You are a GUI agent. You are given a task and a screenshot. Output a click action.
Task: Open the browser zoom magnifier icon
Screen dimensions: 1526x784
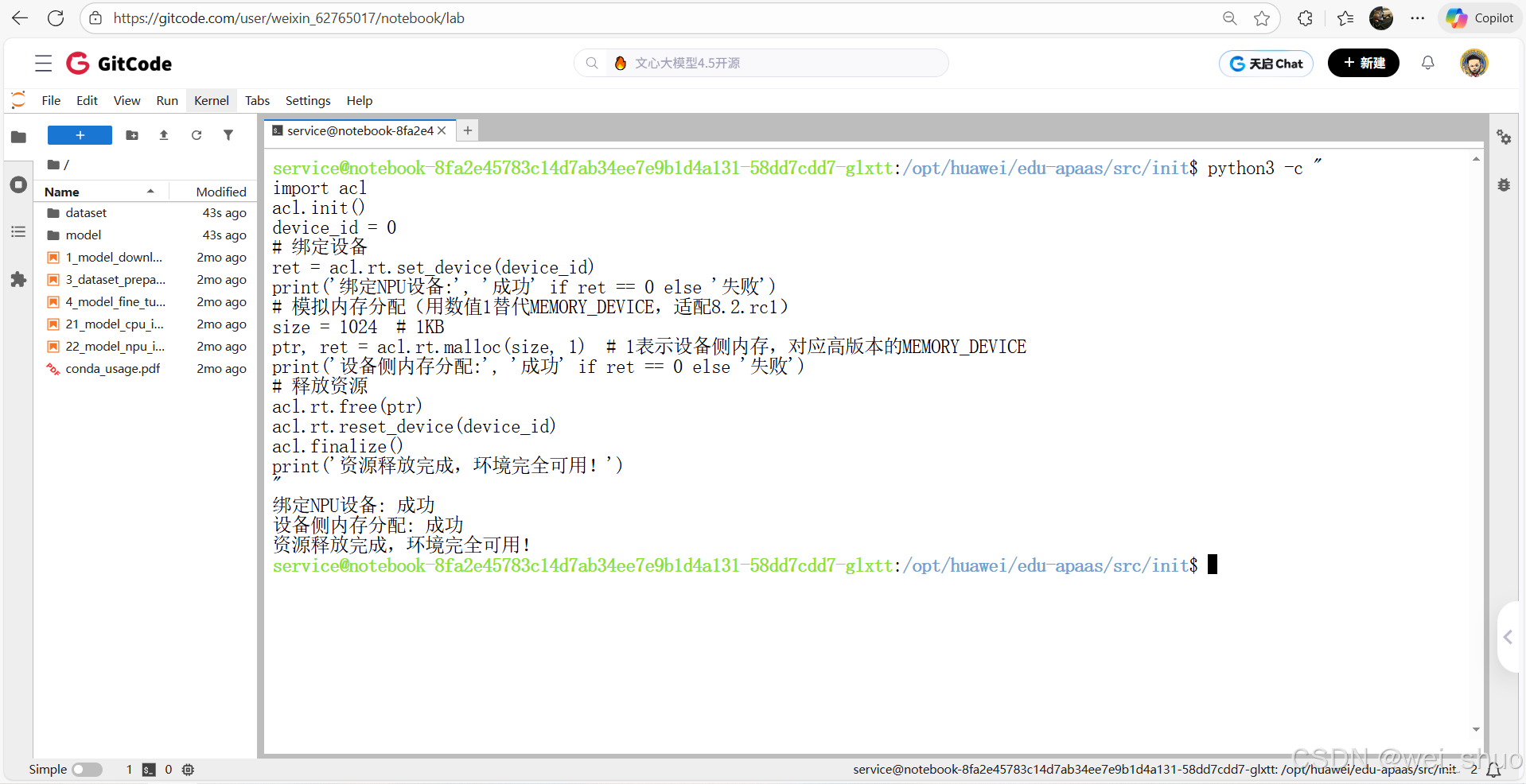[x=1229, y=17]
